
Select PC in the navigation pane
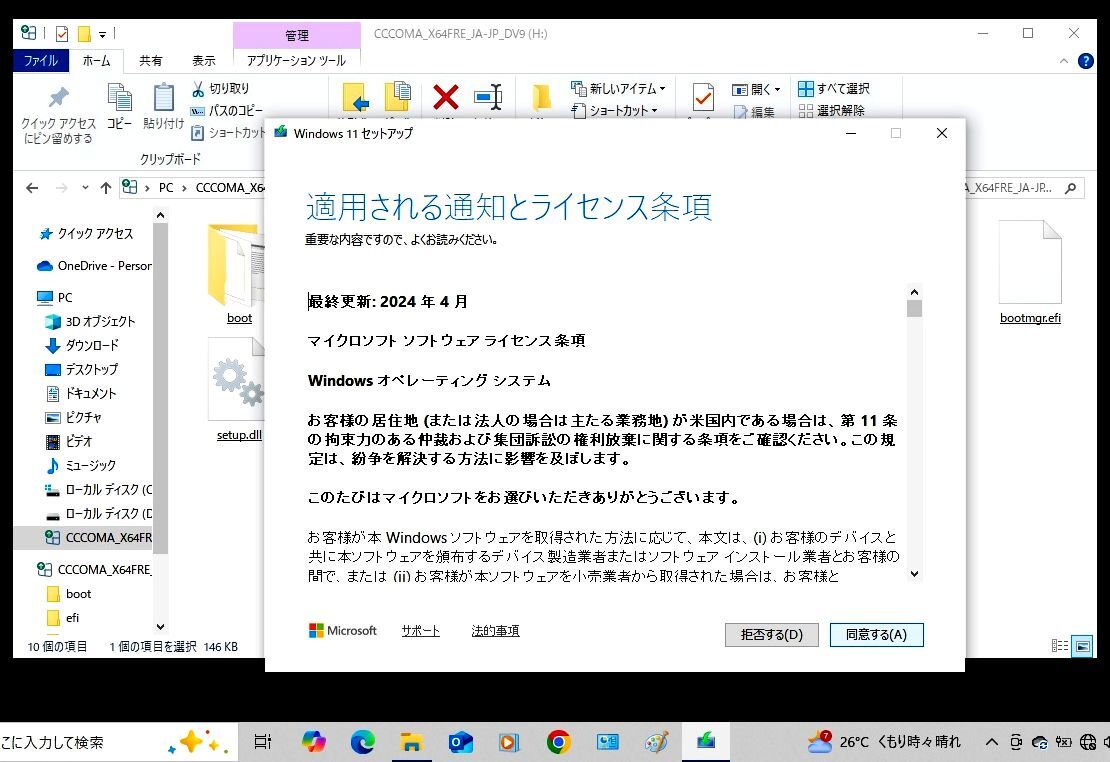55,297
